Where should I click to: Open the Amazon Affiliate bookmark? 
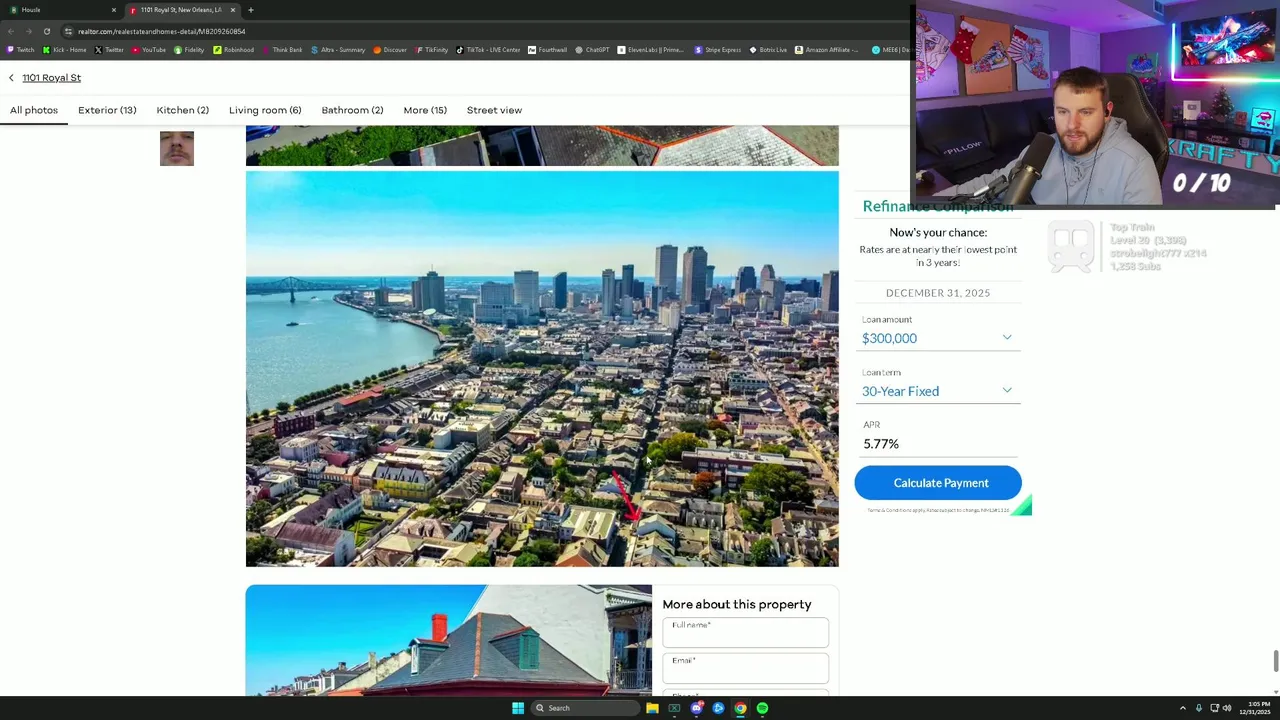(x=827, y=50)
